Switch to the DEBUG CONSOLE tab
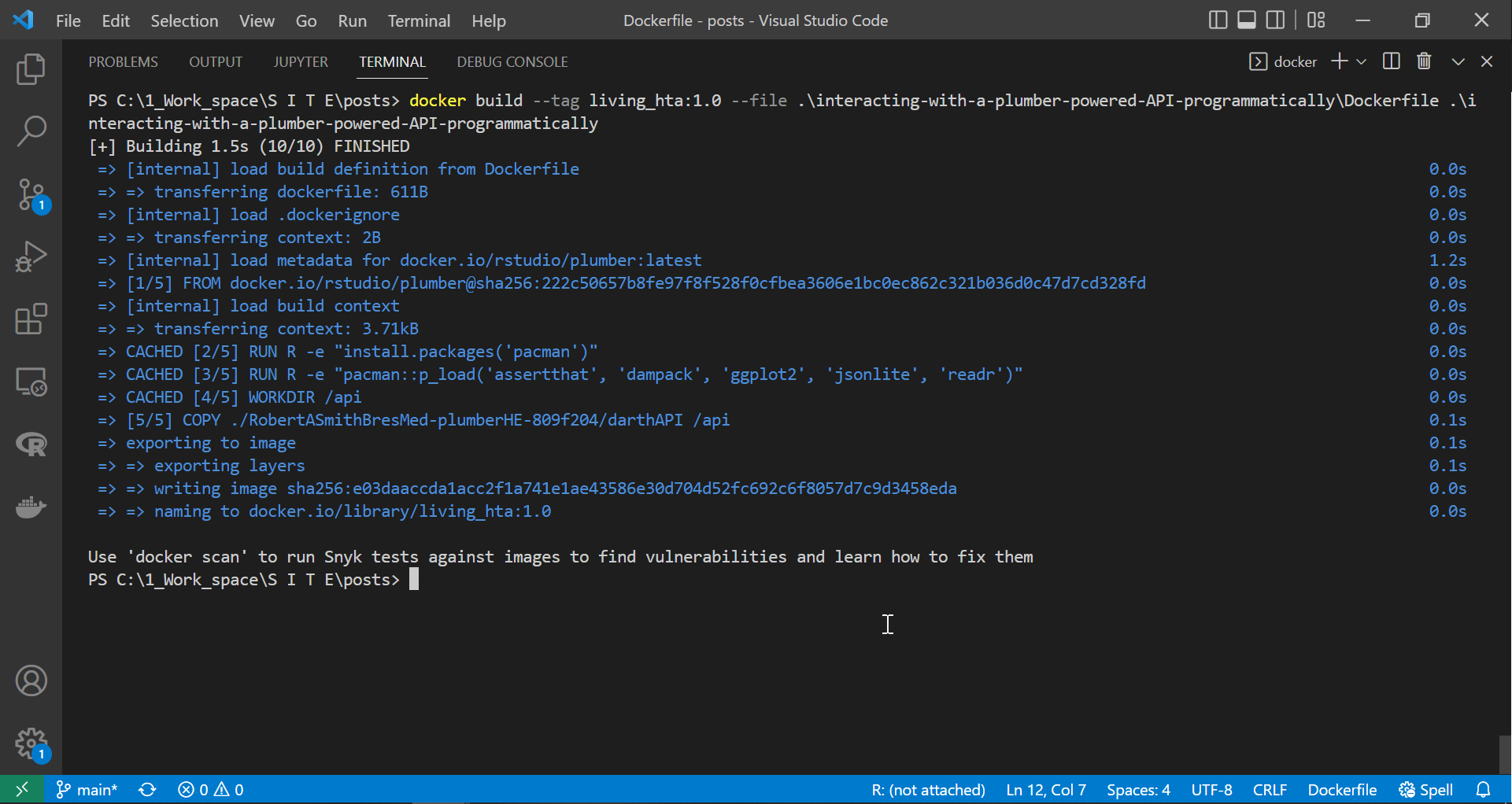Screen dimensions: 1512x804 click(512, 61)
